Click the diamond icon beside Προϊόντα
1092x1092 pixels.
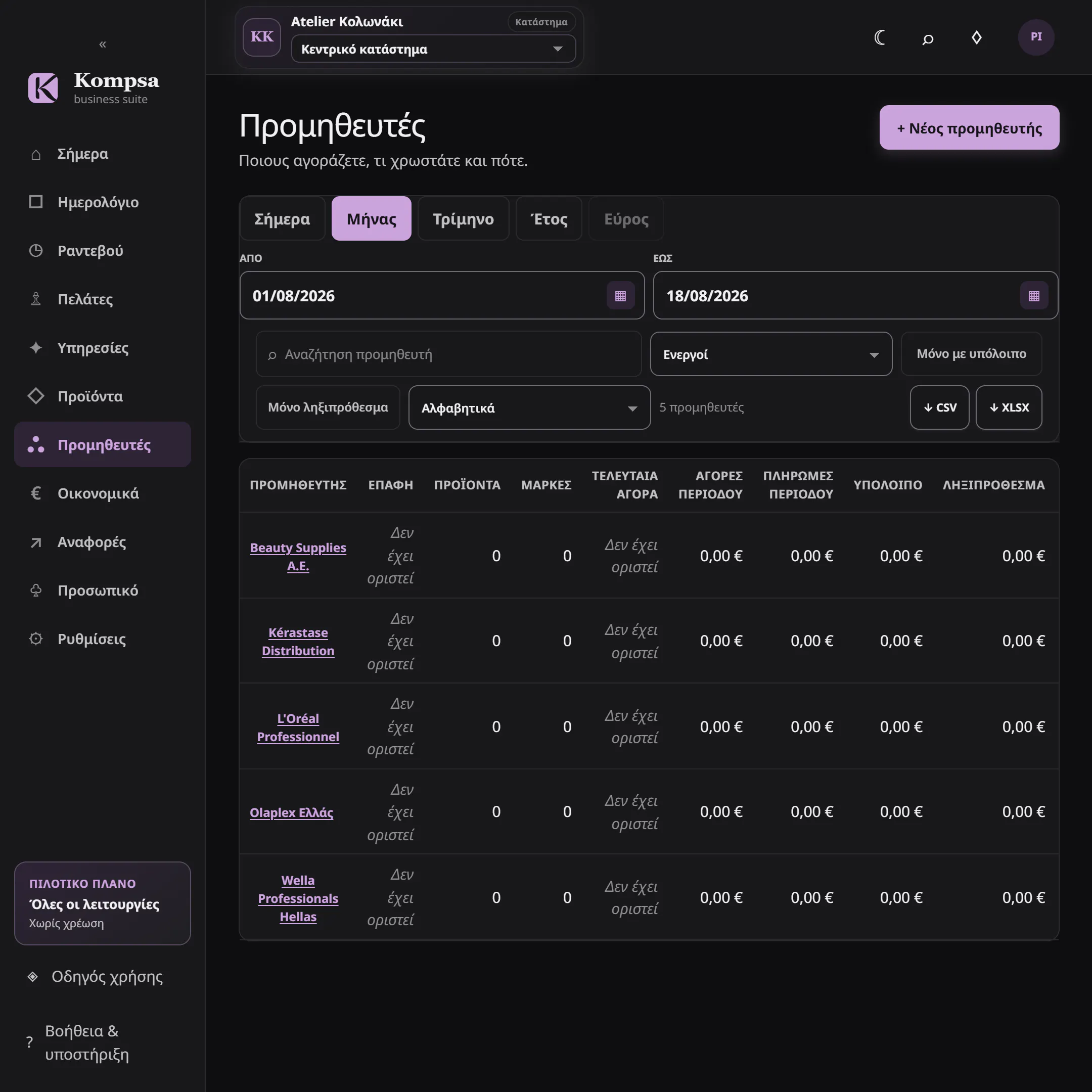point(35,396)
